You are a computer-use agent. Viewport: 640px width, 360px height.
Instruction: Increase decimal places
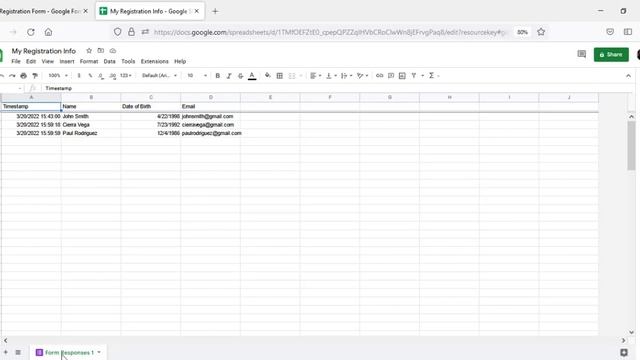(x=113, y=76)
